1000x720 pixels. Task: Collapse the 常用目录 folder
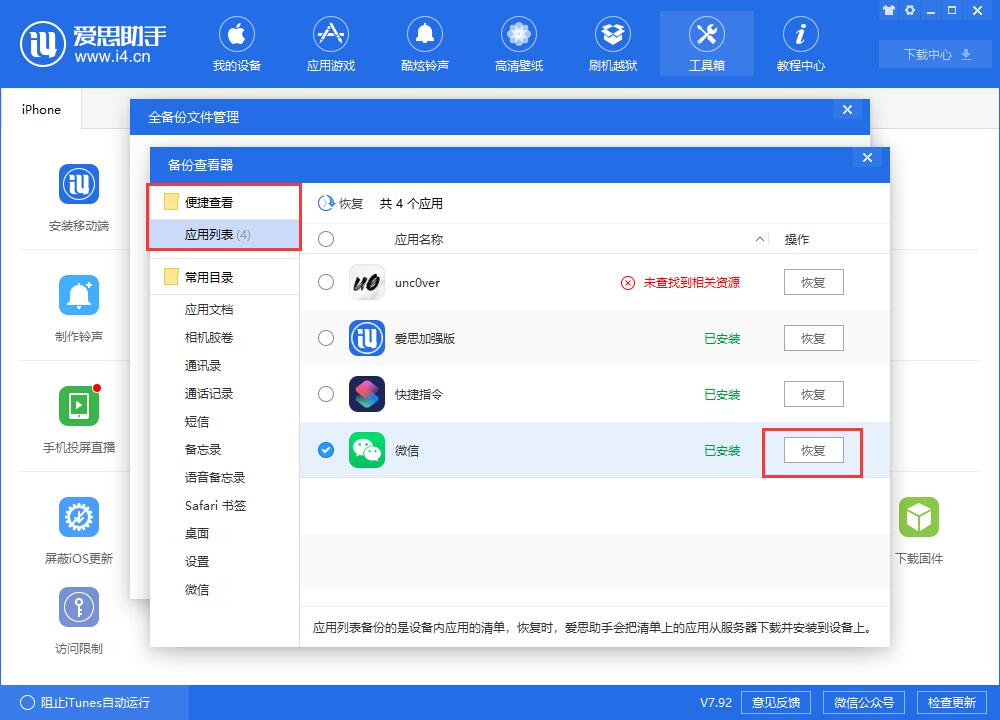pos(171,277)
